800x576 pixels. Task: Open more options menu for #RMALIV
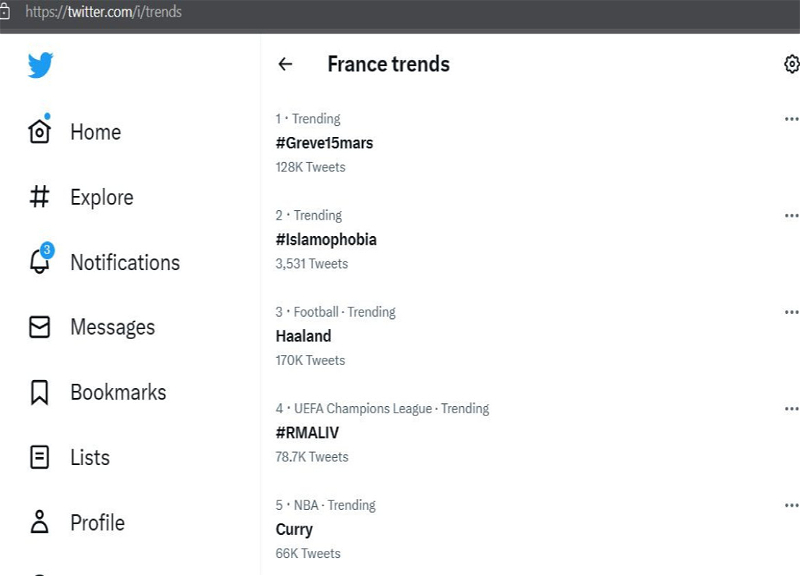point(791,408)
